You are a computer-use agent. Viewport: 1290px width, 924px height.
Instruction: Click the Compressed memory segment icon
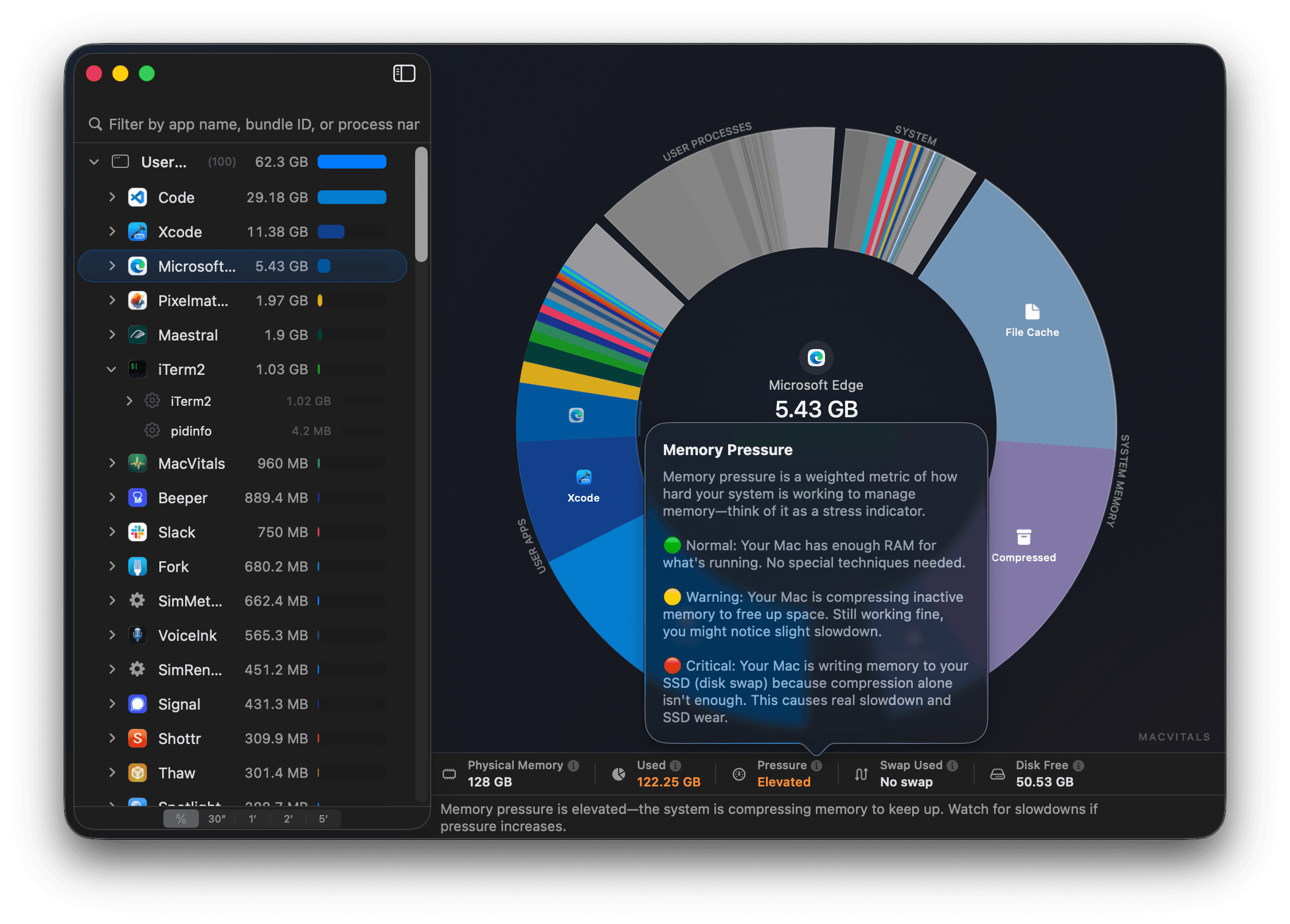(x=1023, y=537)
